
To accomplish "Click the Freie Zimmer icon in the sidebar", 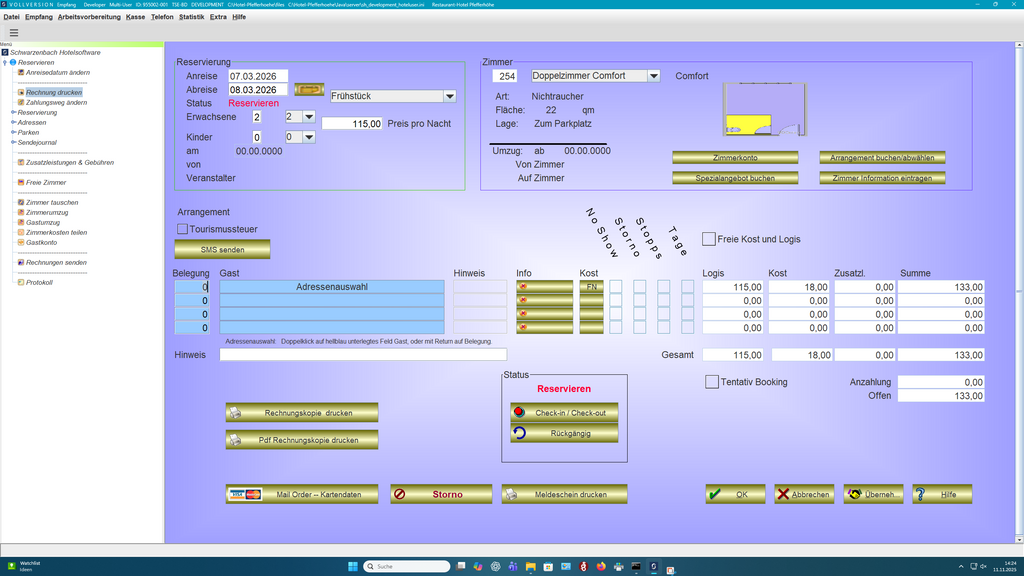I will tap(21, 182).
